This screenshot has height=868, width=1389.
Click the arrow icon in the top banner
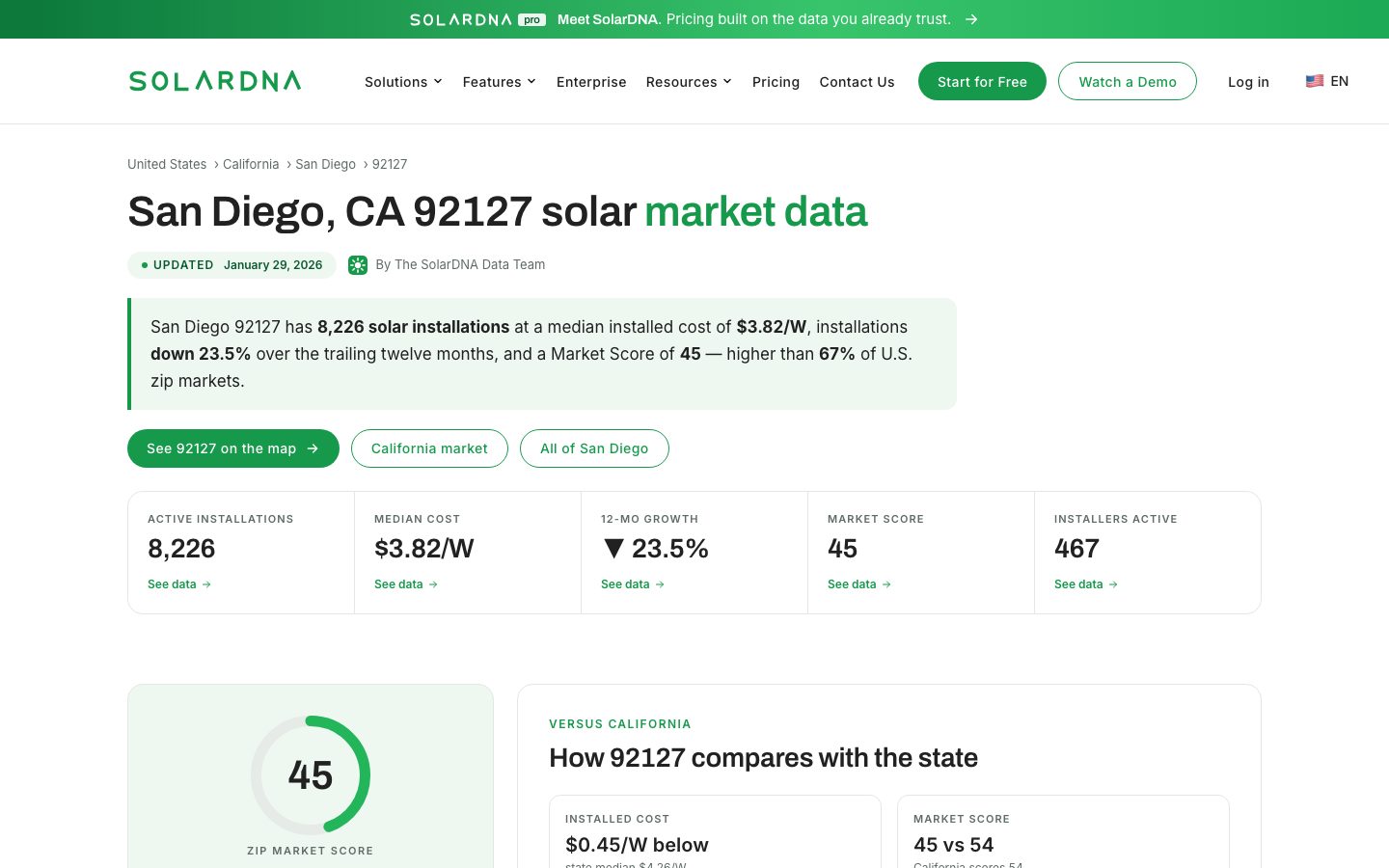(971, 19)
